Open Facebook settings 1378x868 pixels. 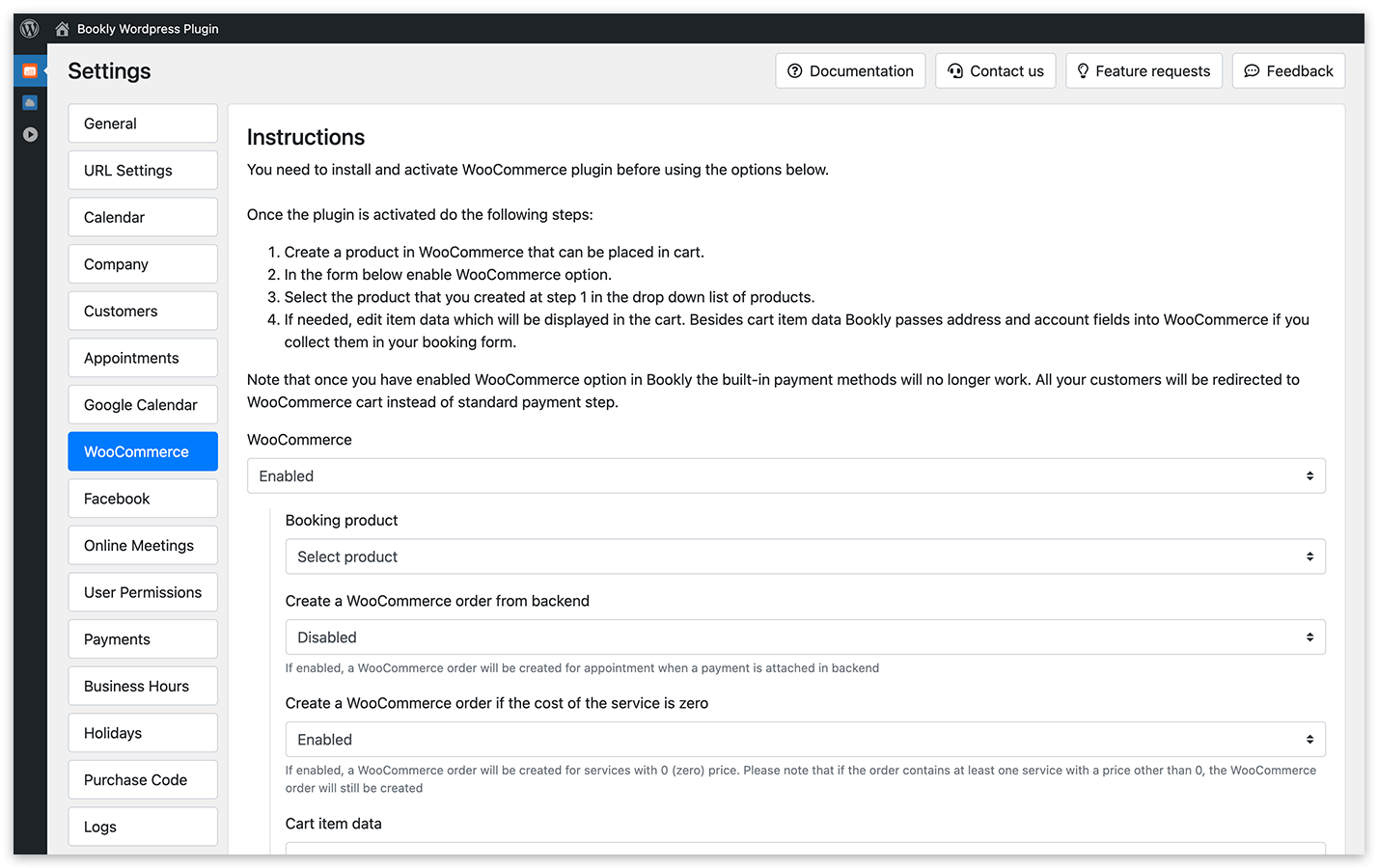tap(143, 499)
